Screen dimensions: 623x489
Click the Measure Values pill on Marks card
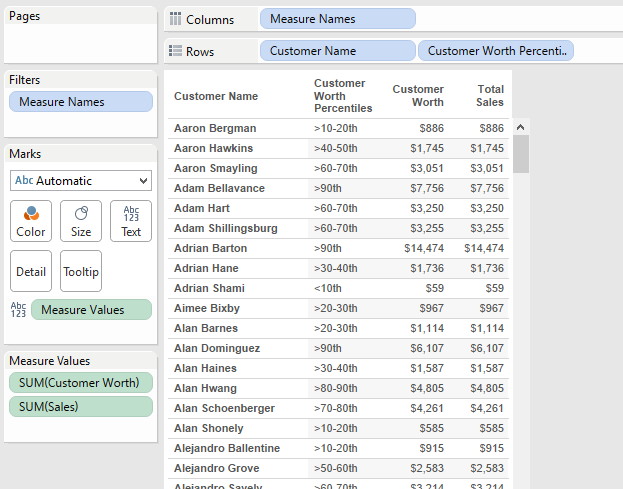pyautogui.click(x=91, y=310)
